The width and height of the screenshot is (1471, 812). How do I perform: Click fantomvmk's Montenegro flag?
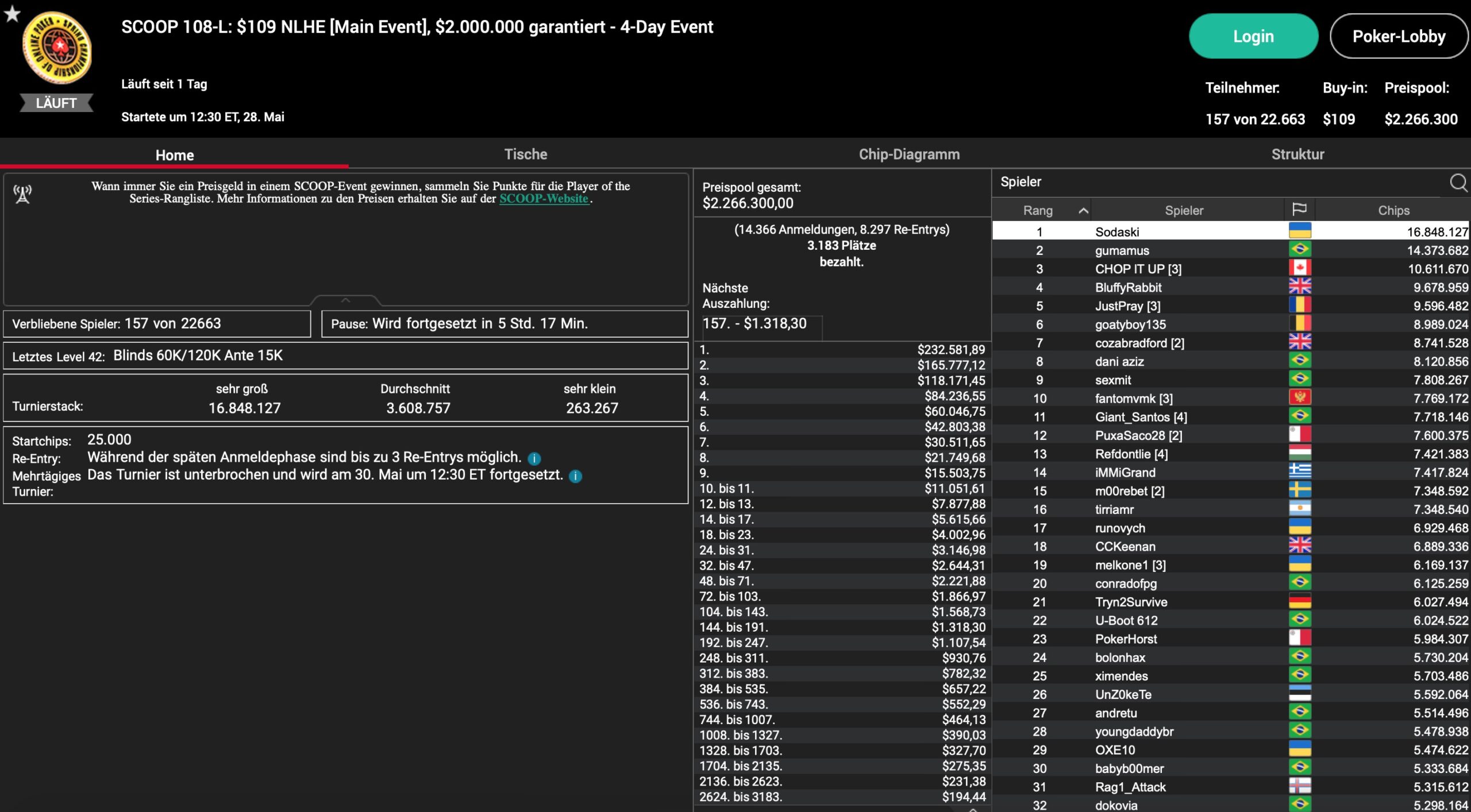tap(1300, 397)
